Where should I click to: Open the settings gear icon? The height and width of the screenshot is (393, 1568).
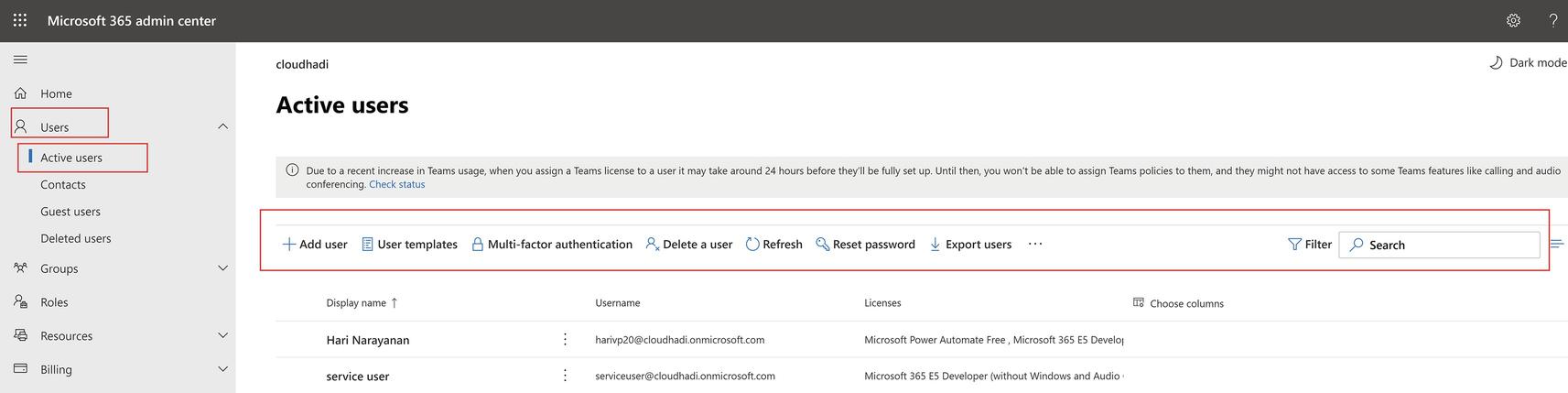pos(1513,20)
